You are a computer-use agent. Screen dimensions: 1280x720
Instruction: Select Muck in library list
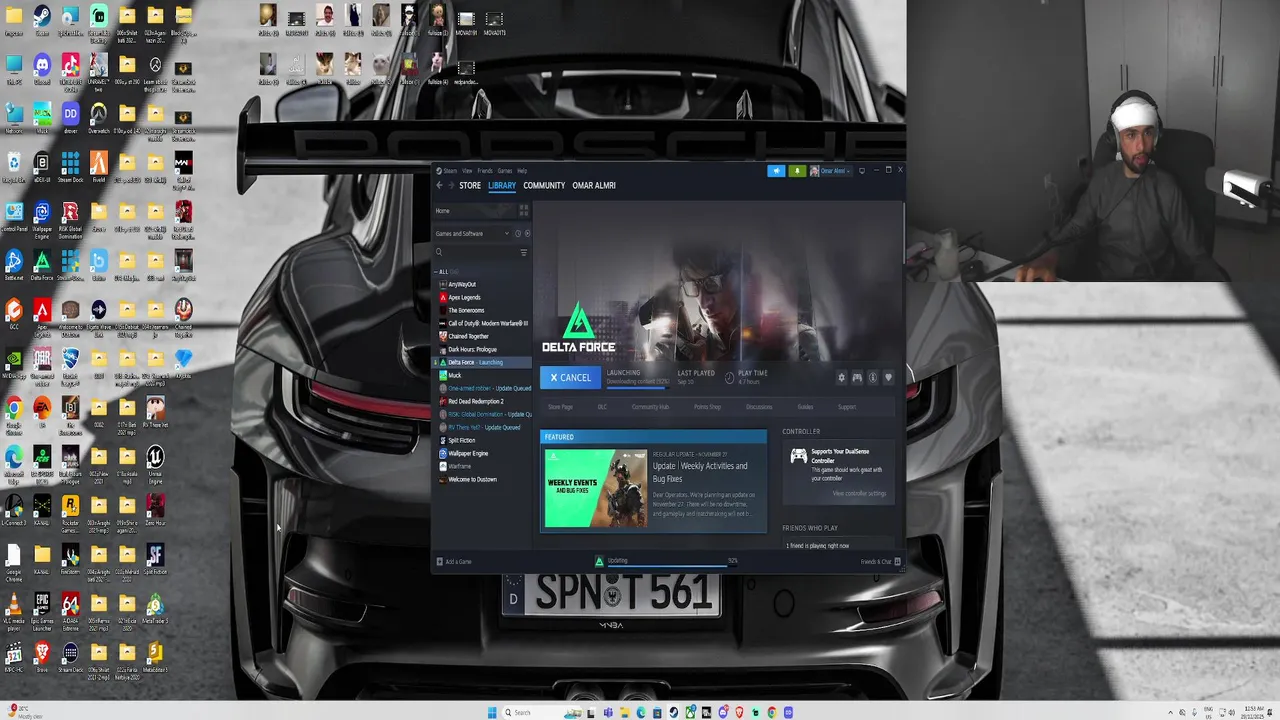click(455, 376)
